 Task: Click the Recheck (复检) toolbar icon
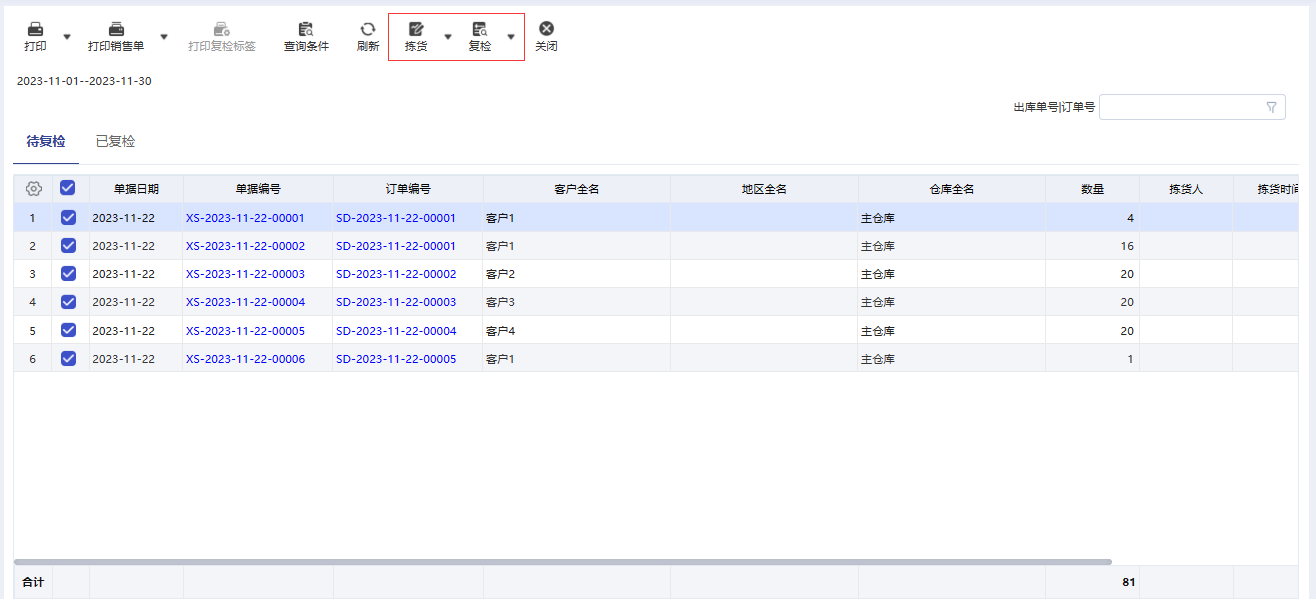pos(480,30)
